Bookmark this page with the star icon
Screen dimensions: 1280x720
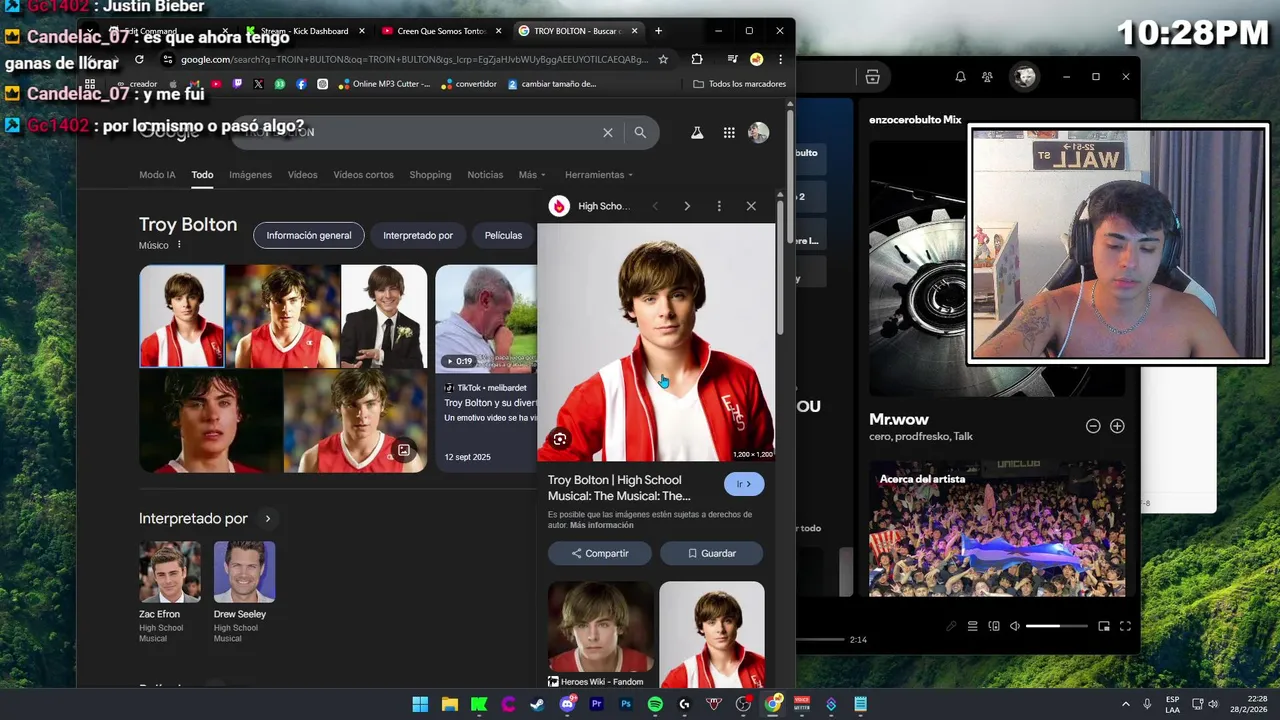tap(663, 59)
